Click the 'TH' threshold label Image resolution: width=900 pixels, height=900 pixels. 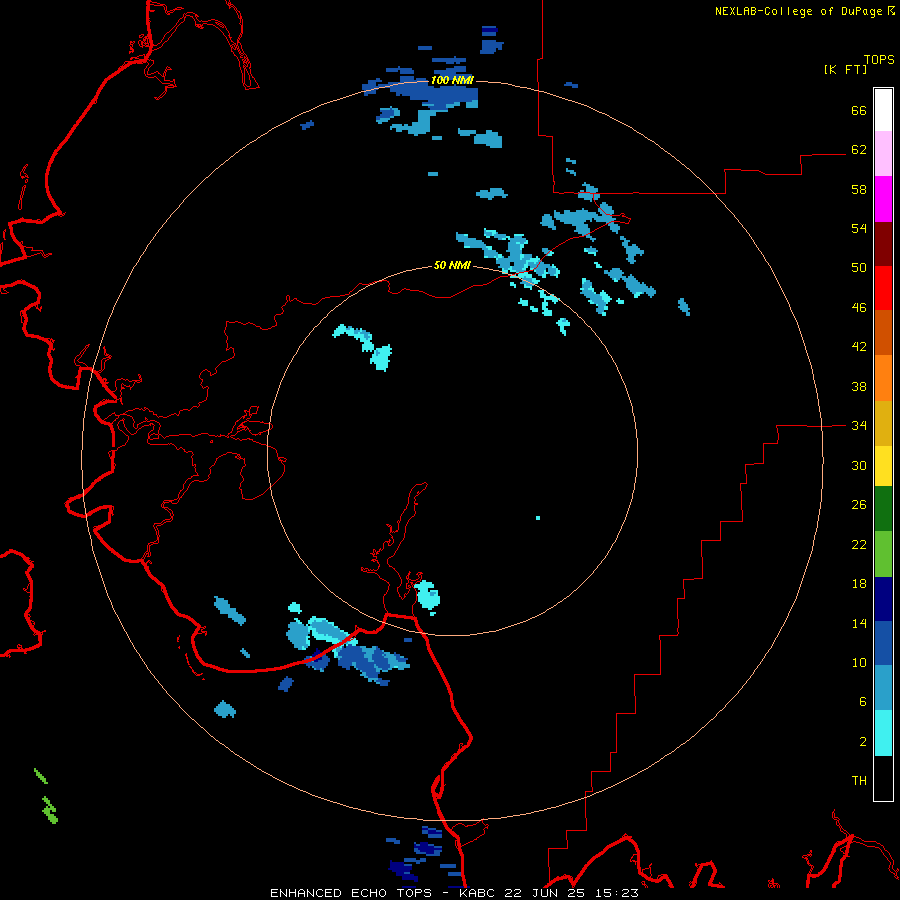(859, 781)
